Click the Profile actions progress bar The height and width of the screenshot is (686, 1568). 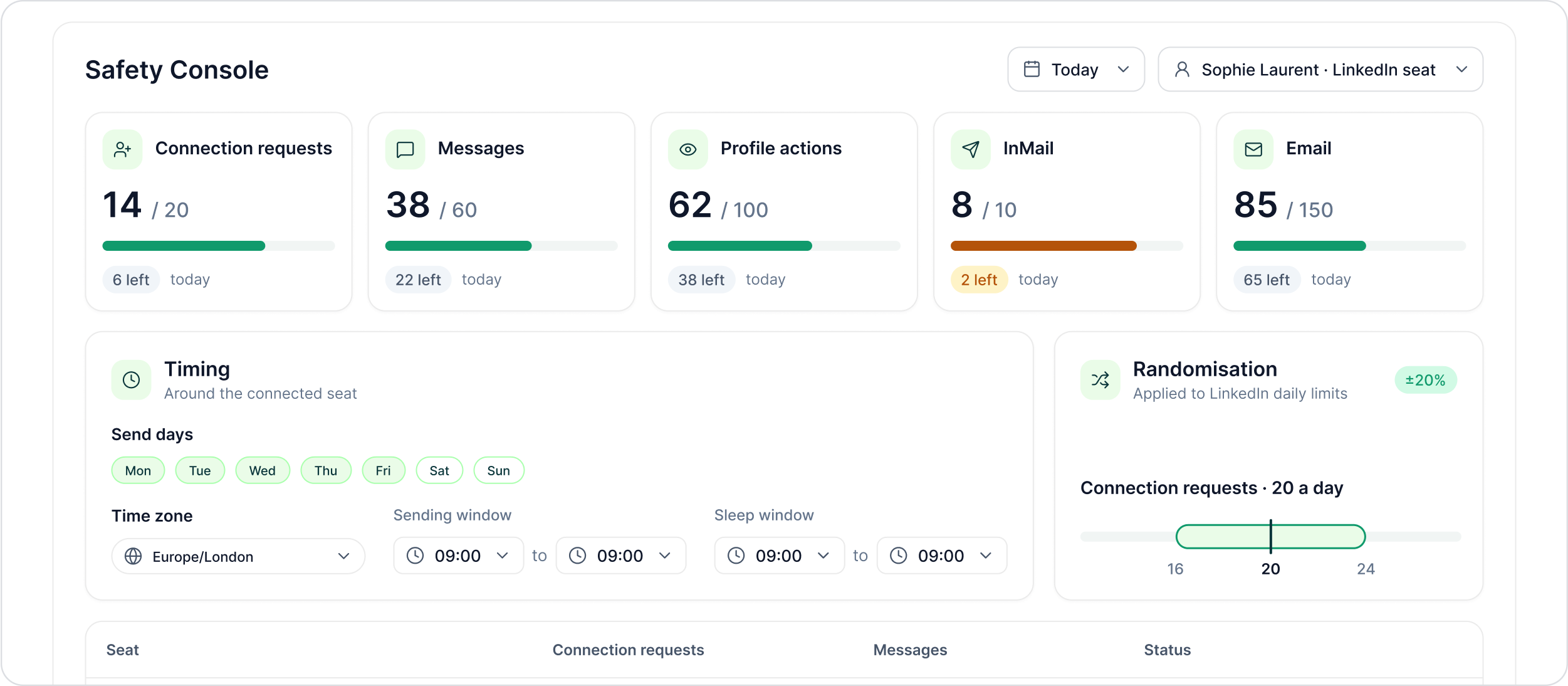coord(784,246)
